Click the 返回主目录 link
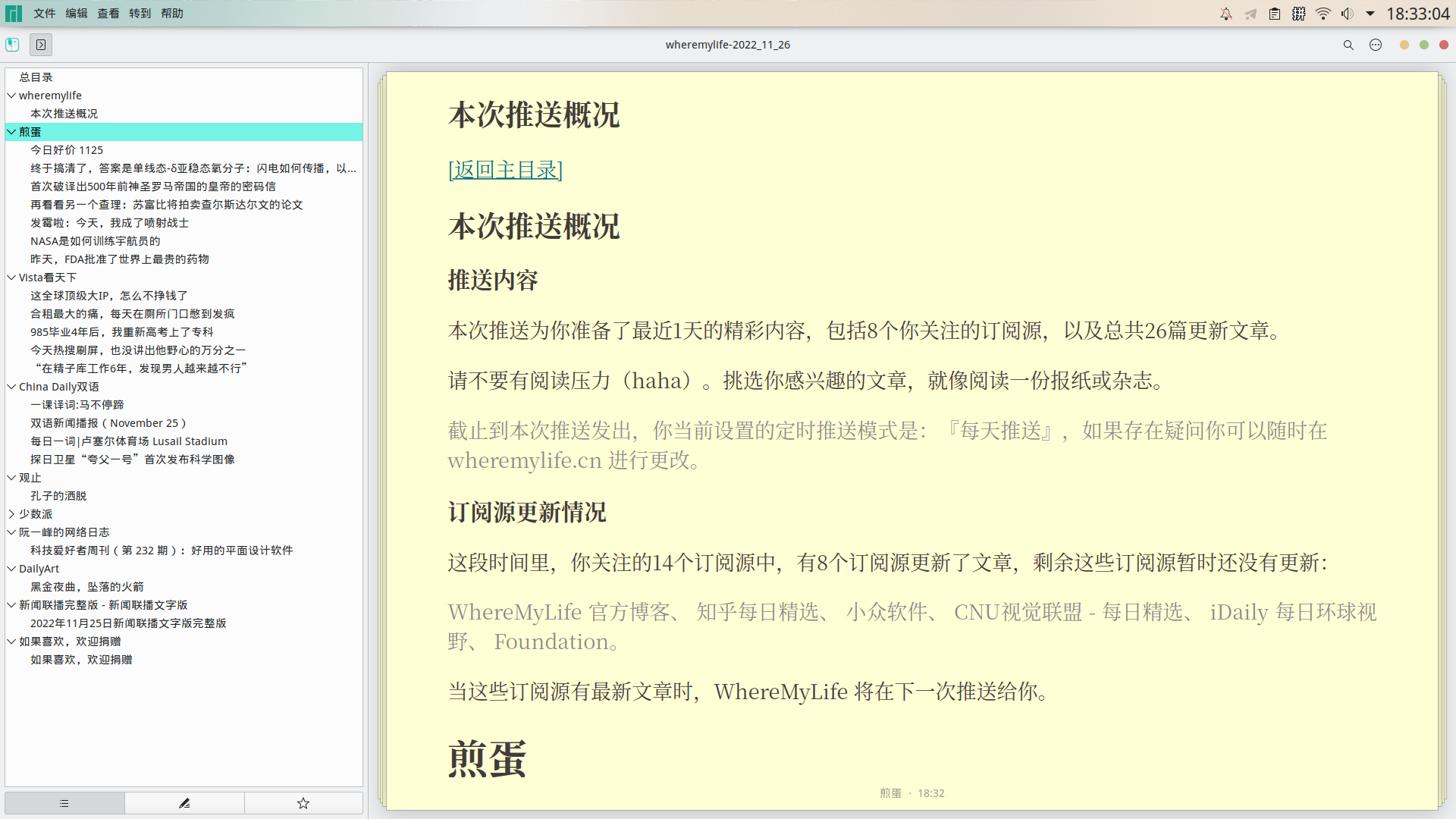The width and height of the screenshot is (1456, 819). click(x=505, y=170)
